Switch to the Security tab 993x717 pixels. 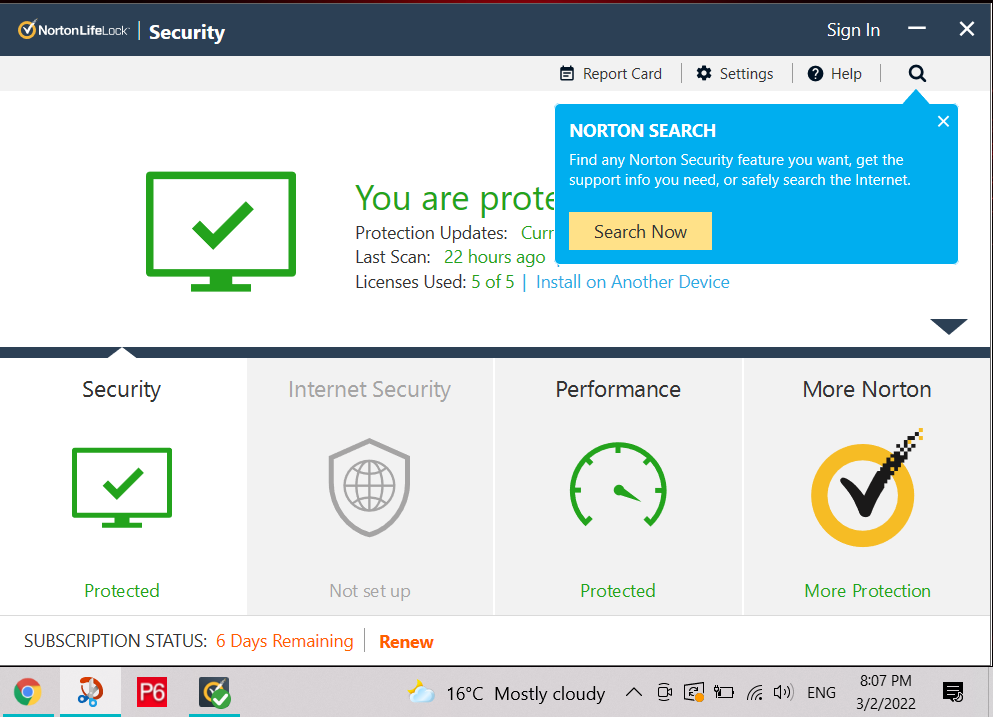pyautogui.click(x=122, y=389)
